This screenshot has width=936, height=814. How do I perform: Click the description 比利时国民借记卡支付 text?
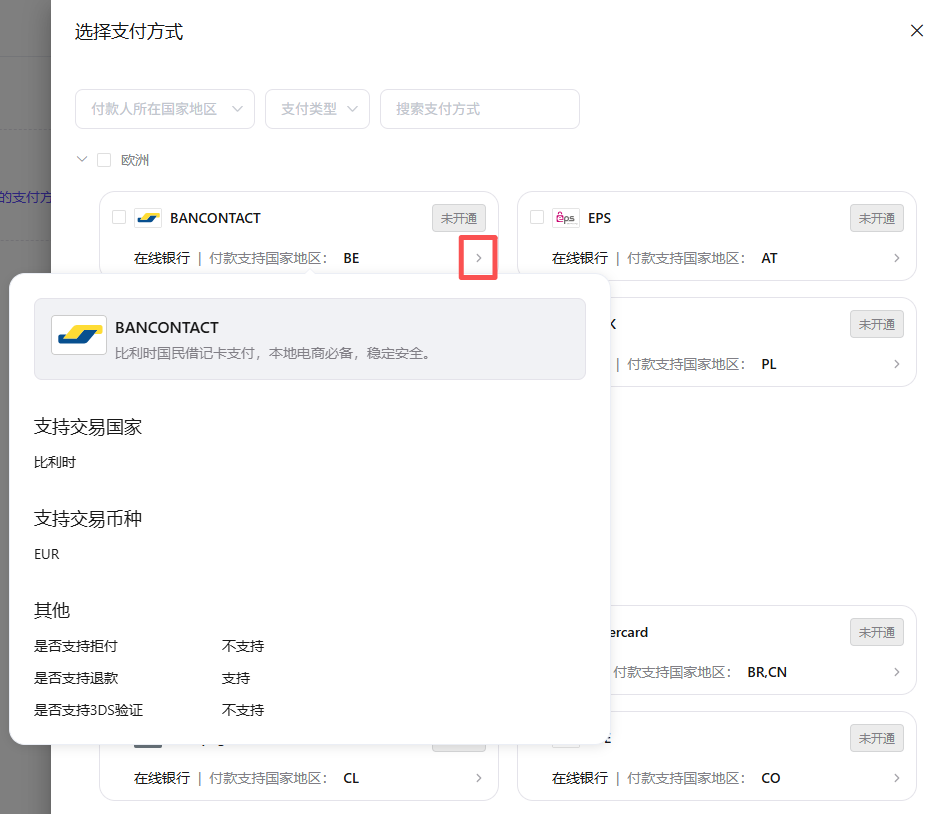click(x=272, y=353)
